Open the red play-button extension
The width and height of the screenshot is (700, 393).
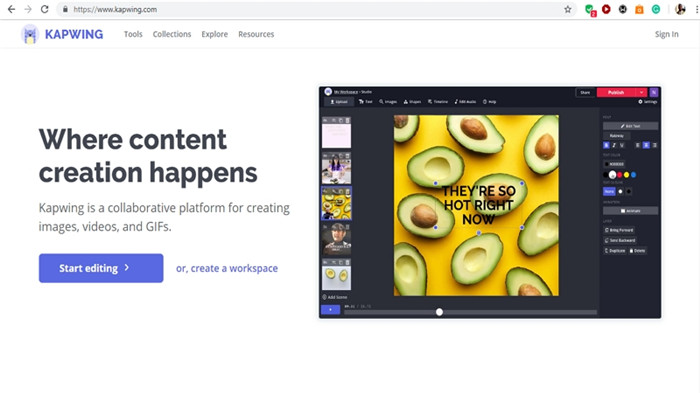point(606,9)
